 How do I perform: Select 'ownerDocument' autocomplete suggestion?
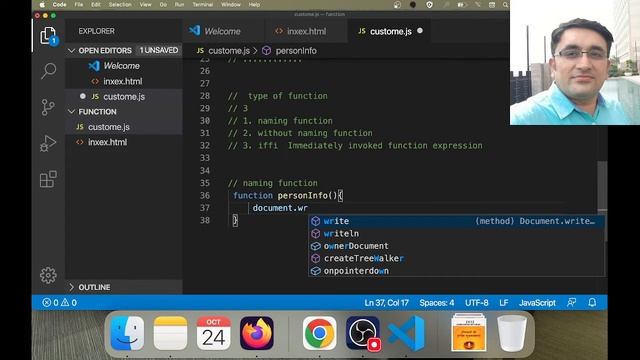pyautogui.click(x=456, y=246)
